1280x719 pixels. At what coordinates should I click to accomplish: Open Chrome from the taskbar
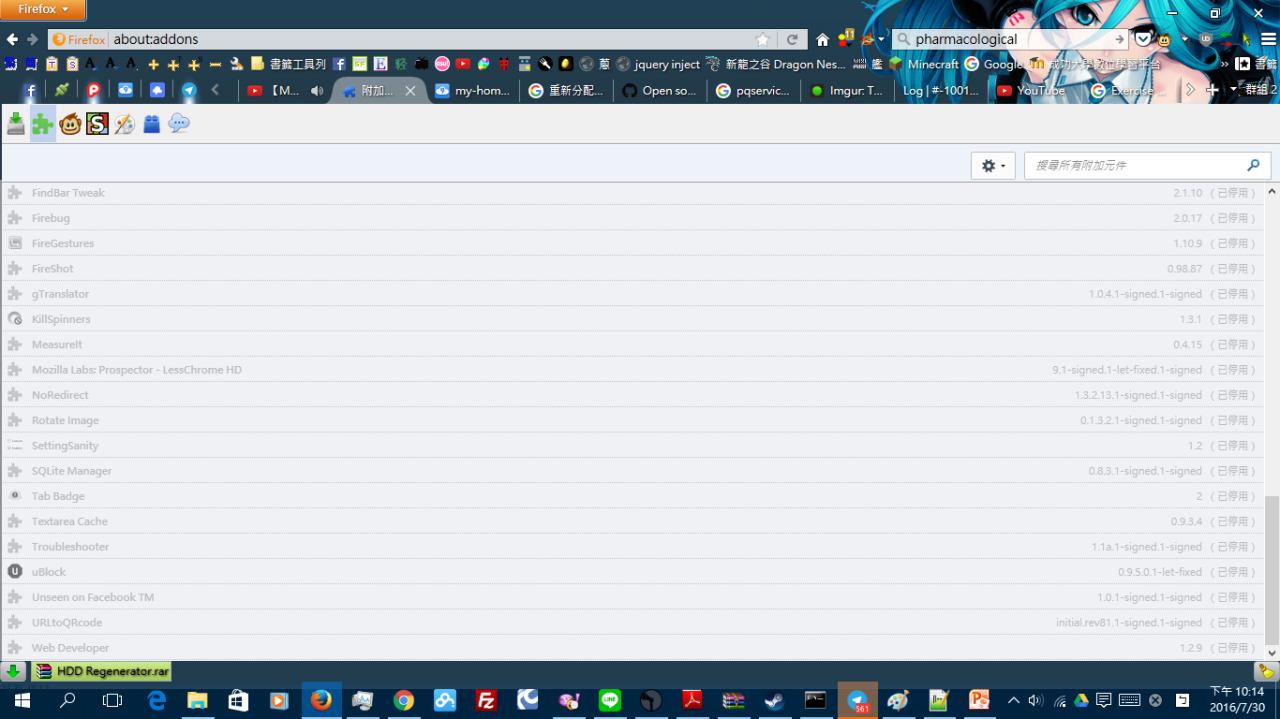(x=404, y=701)
